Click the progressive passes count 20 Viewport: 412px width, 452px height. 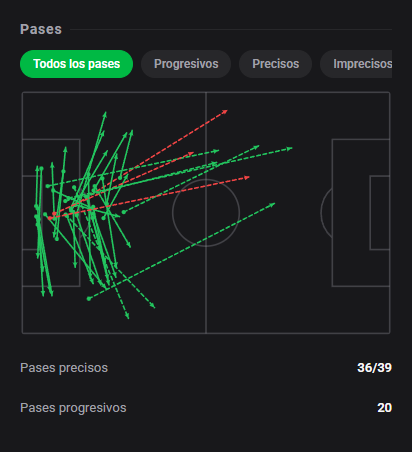[384, 408]
